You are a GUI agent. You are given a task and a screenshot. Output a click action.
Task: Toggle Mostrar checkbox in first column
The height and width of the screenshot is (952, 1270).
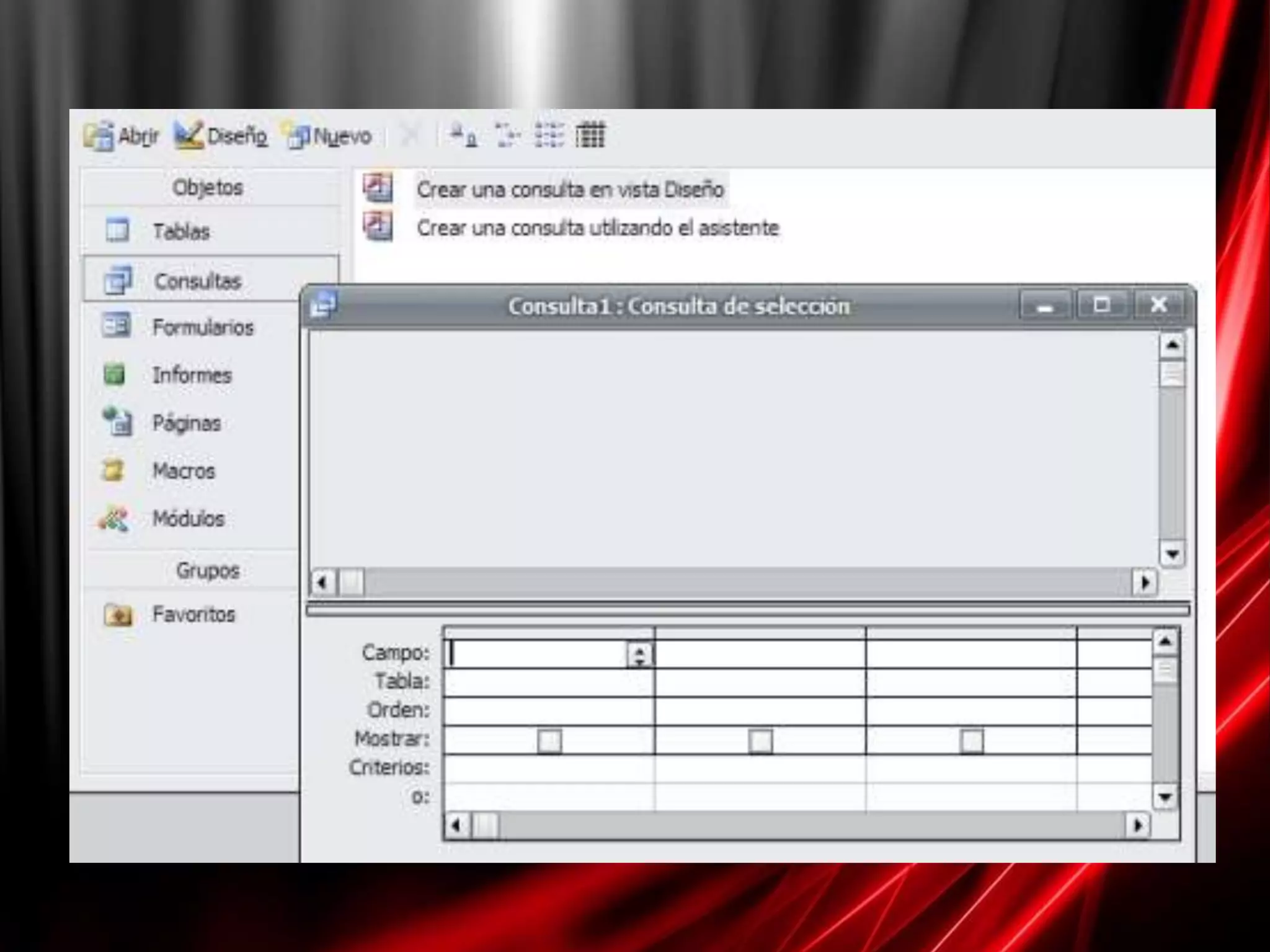pos(549,741)
